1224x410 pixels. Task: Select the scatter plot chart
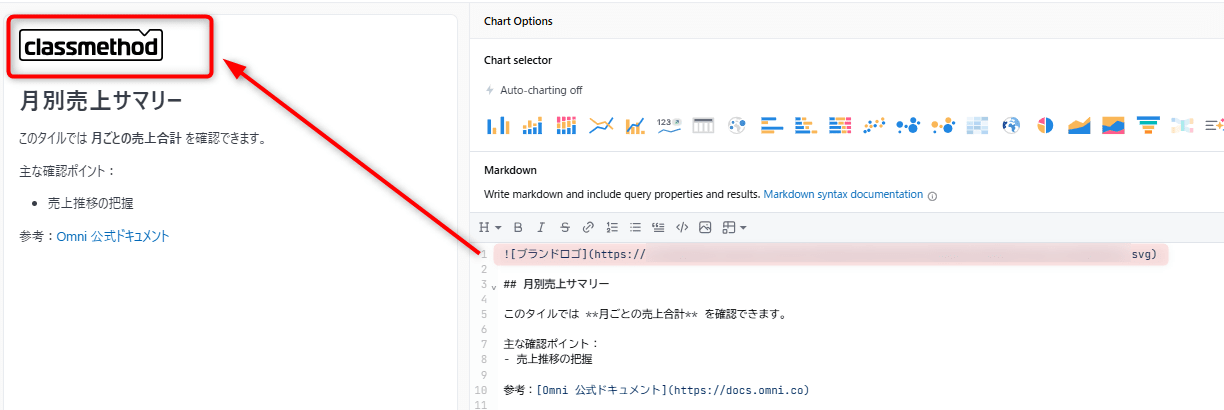click(x=875, y=126)
